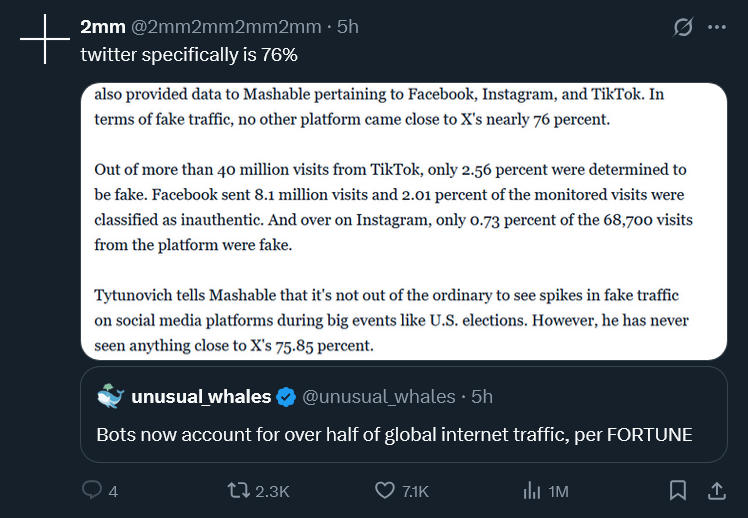
Task: Click the tweet text "twitter specifically is 76%"
Action: [189, 55]
